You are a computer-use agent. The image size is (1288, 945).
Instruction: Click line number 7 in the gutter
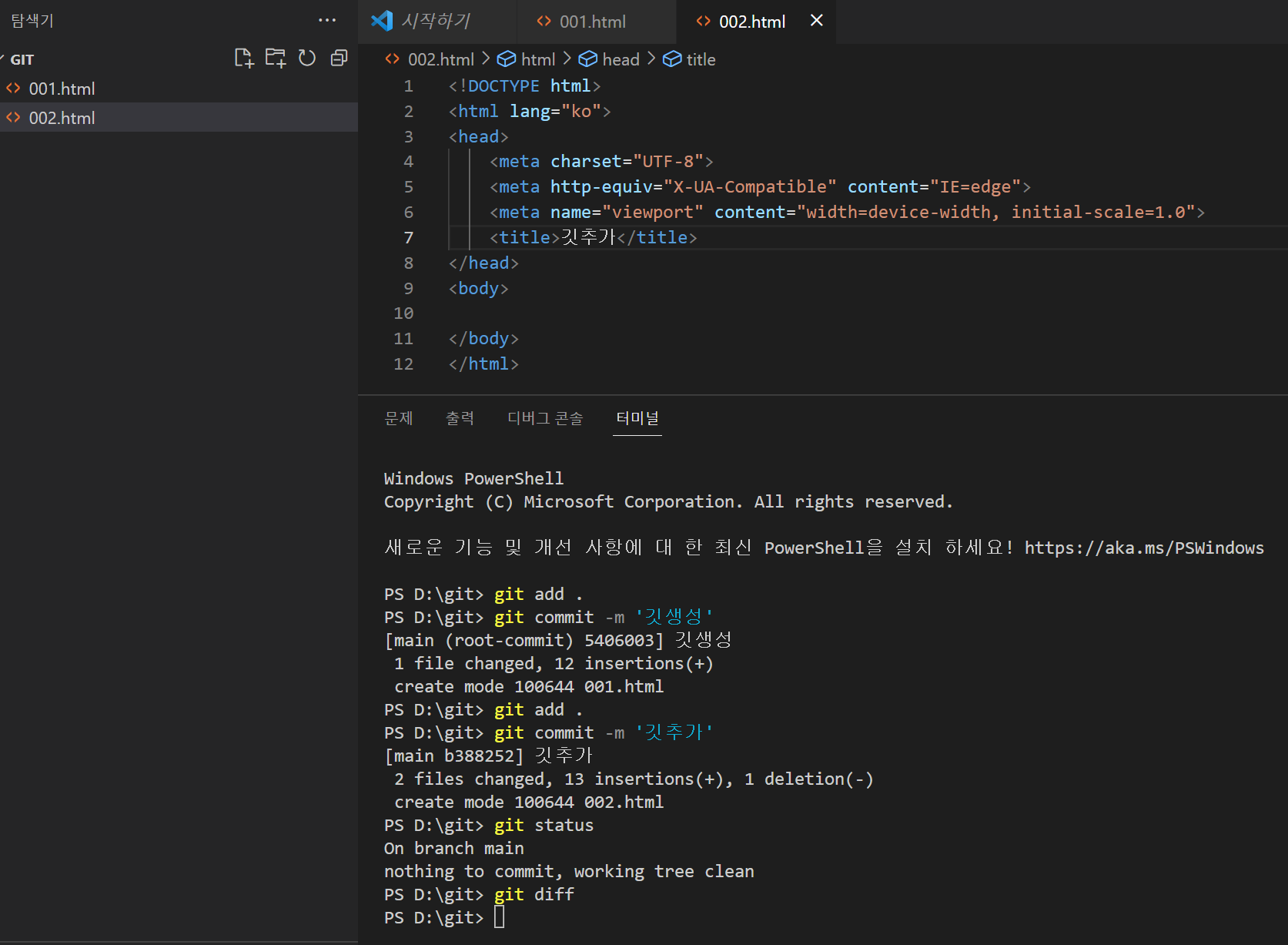pos(408,238)
